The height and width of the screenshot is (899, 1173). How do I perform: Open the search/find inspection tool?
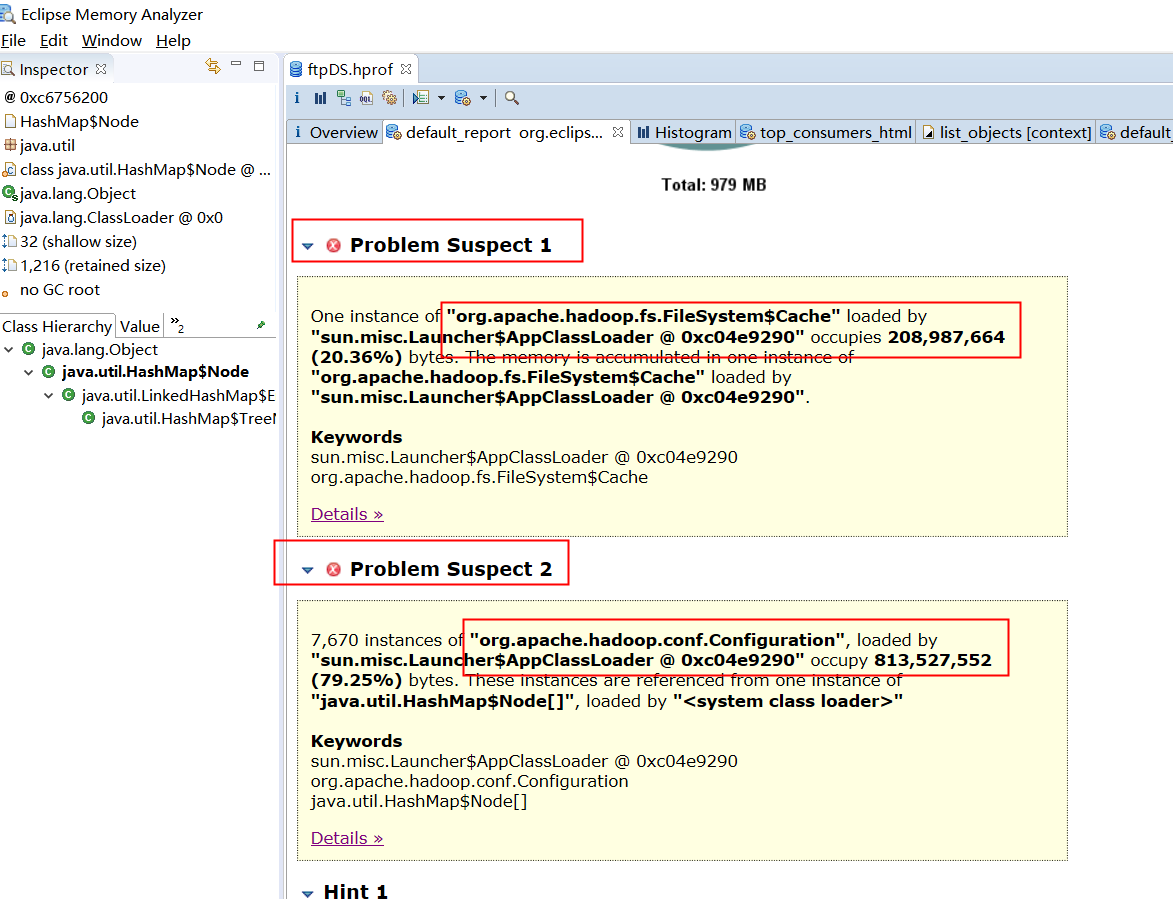tap(511, 97)
